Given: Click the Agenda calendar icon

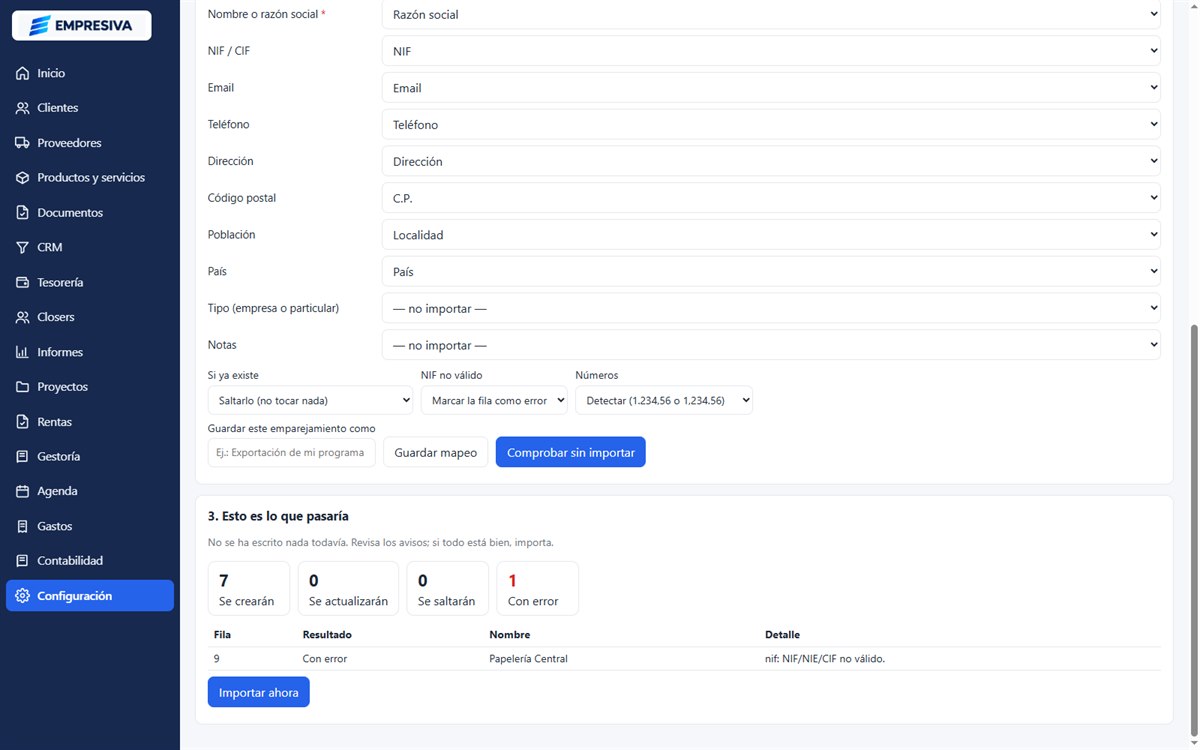Looking at the screenshot, I should [x=23, y=491].
